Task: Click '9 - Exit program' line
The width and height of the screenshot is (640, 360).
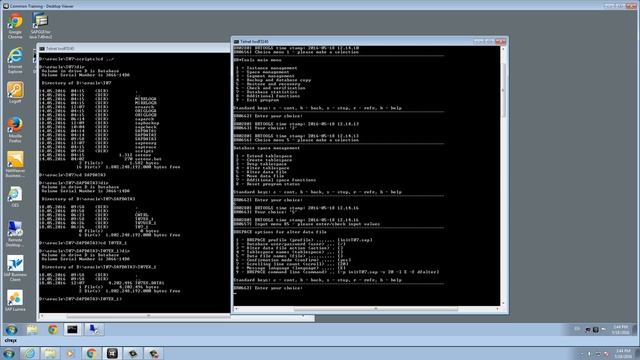Action: [257, 100]
